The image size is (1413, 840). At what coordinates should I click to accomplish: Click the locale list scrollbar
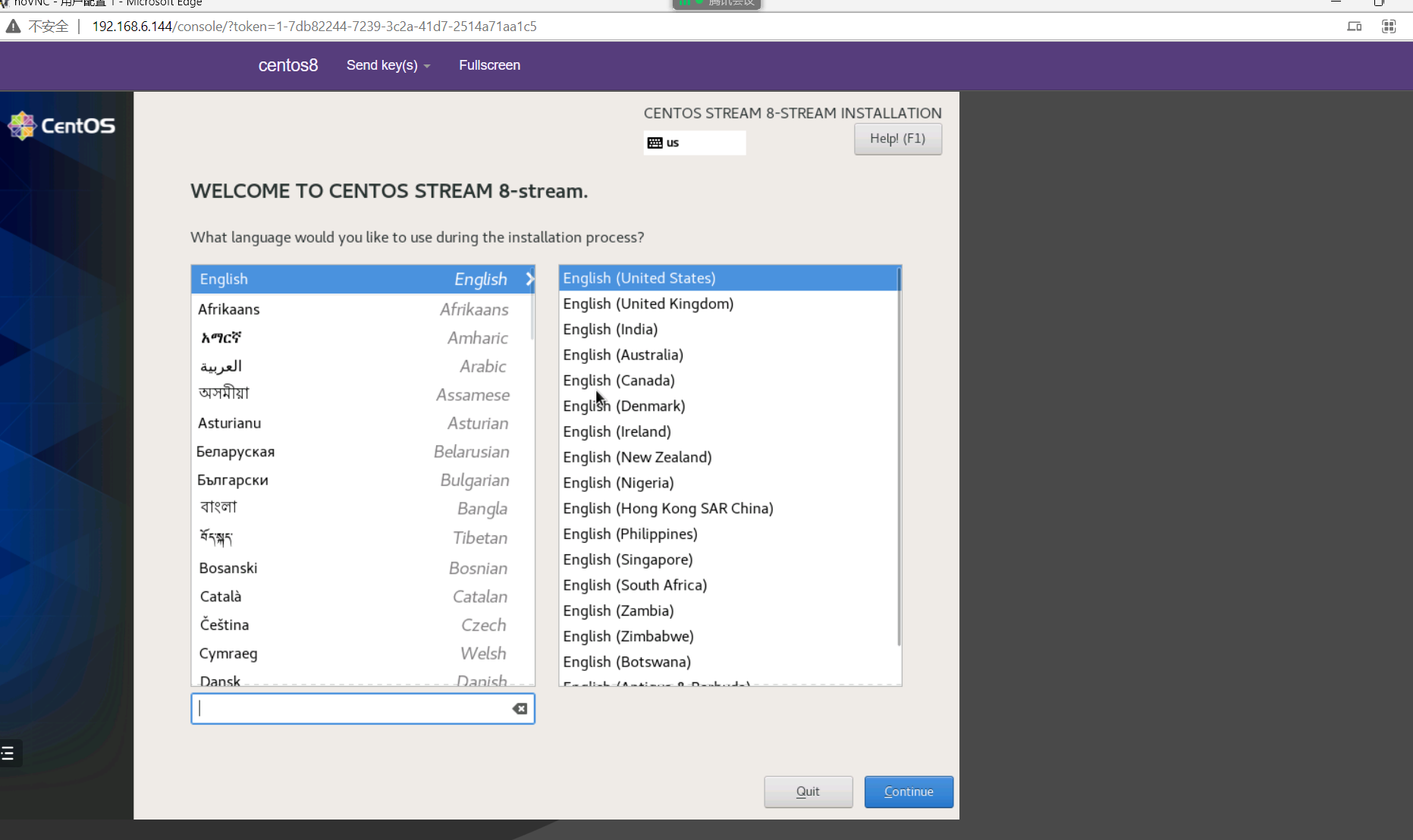pyautogui.click(x=899, y=456)
